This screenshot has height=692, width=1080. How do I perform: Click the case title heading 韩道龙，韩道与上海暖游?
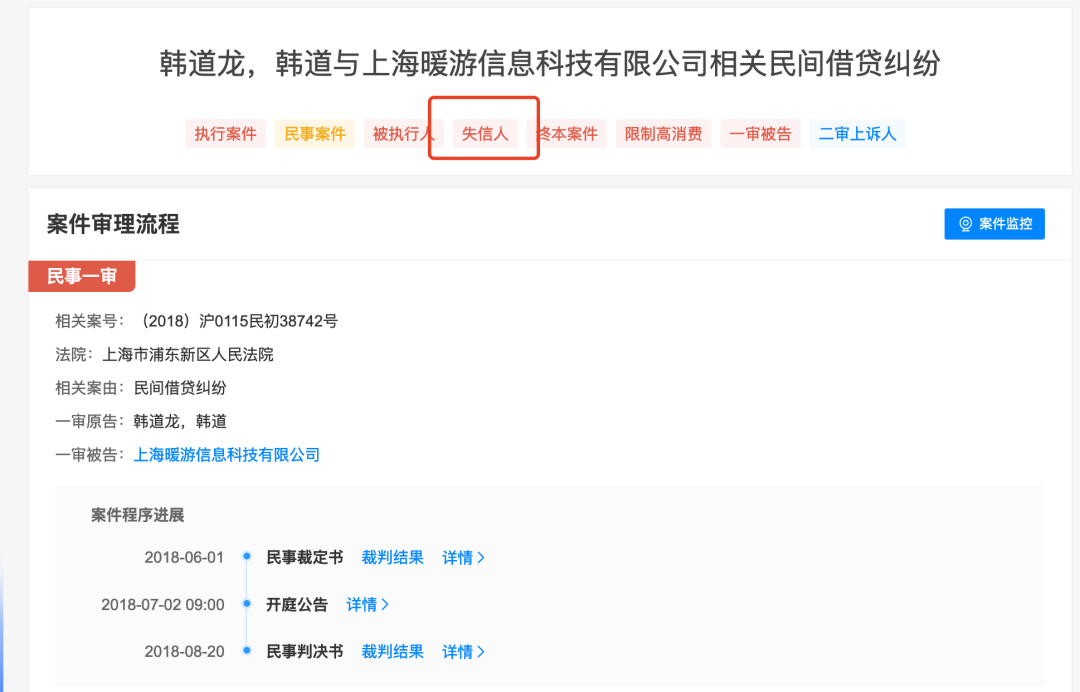[x=550, y=63]
